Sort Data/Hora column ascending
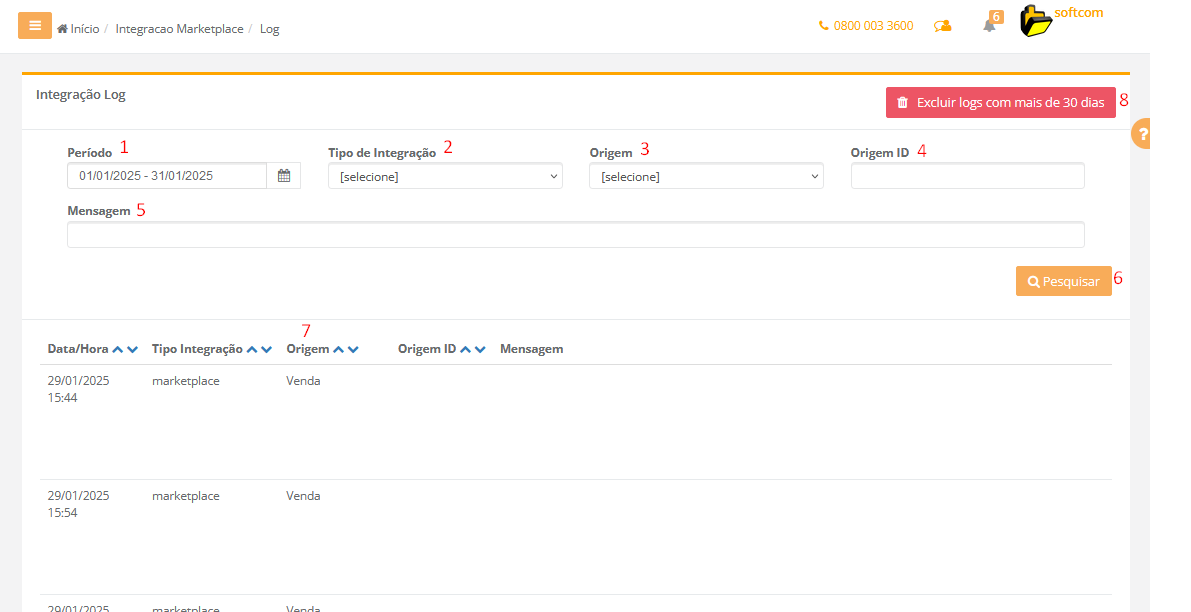The height and width of the screenshot is (612, 1191). pyautogui.click(x=118, y=349)
